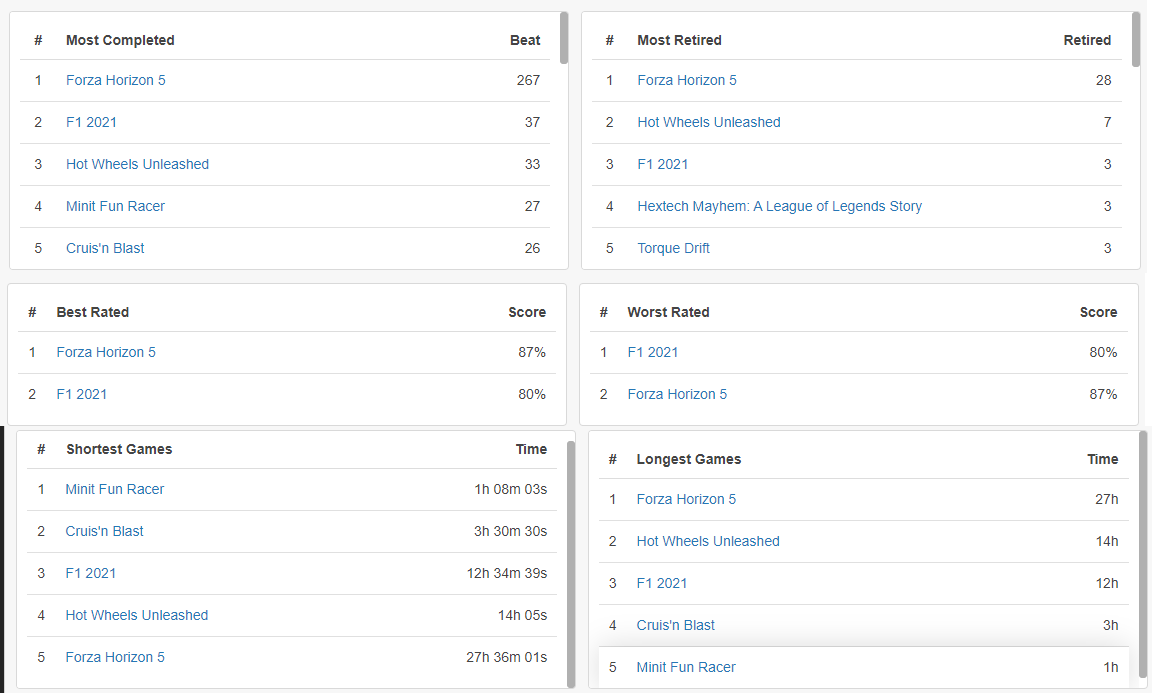The image size is (1152, 693).
Task: Open F1 2021 in Worst Rated list
Action: pyautogui.click(x=652, y=352)
